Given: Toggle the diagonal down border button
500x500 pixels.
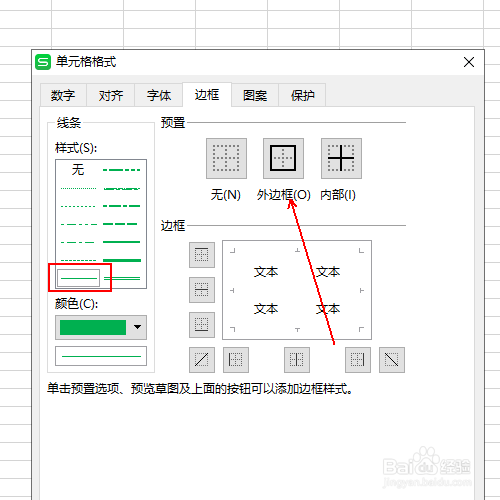Looking at the screenshot, I should [392, 360].
